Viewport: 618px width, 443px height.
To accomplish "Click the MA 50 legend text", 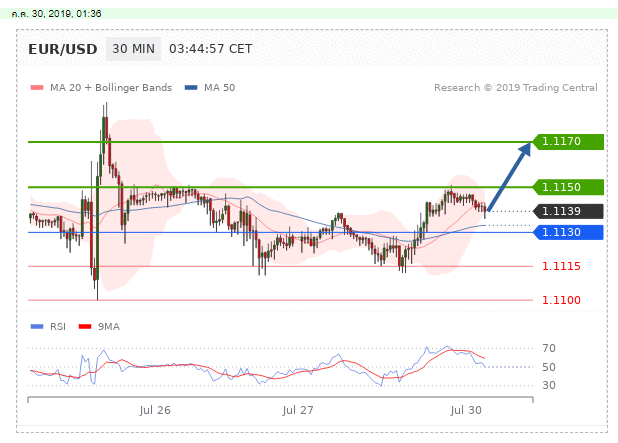I will [x=220, y=87].
